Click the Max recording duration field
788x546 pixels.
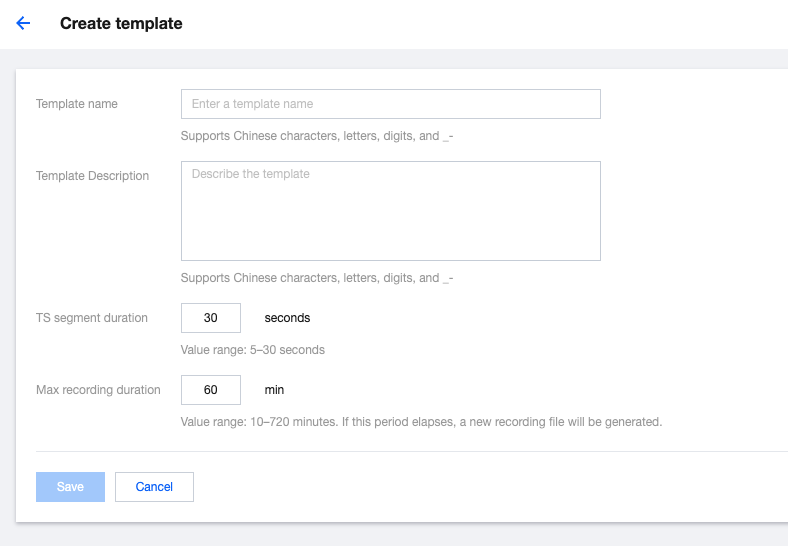211,390
